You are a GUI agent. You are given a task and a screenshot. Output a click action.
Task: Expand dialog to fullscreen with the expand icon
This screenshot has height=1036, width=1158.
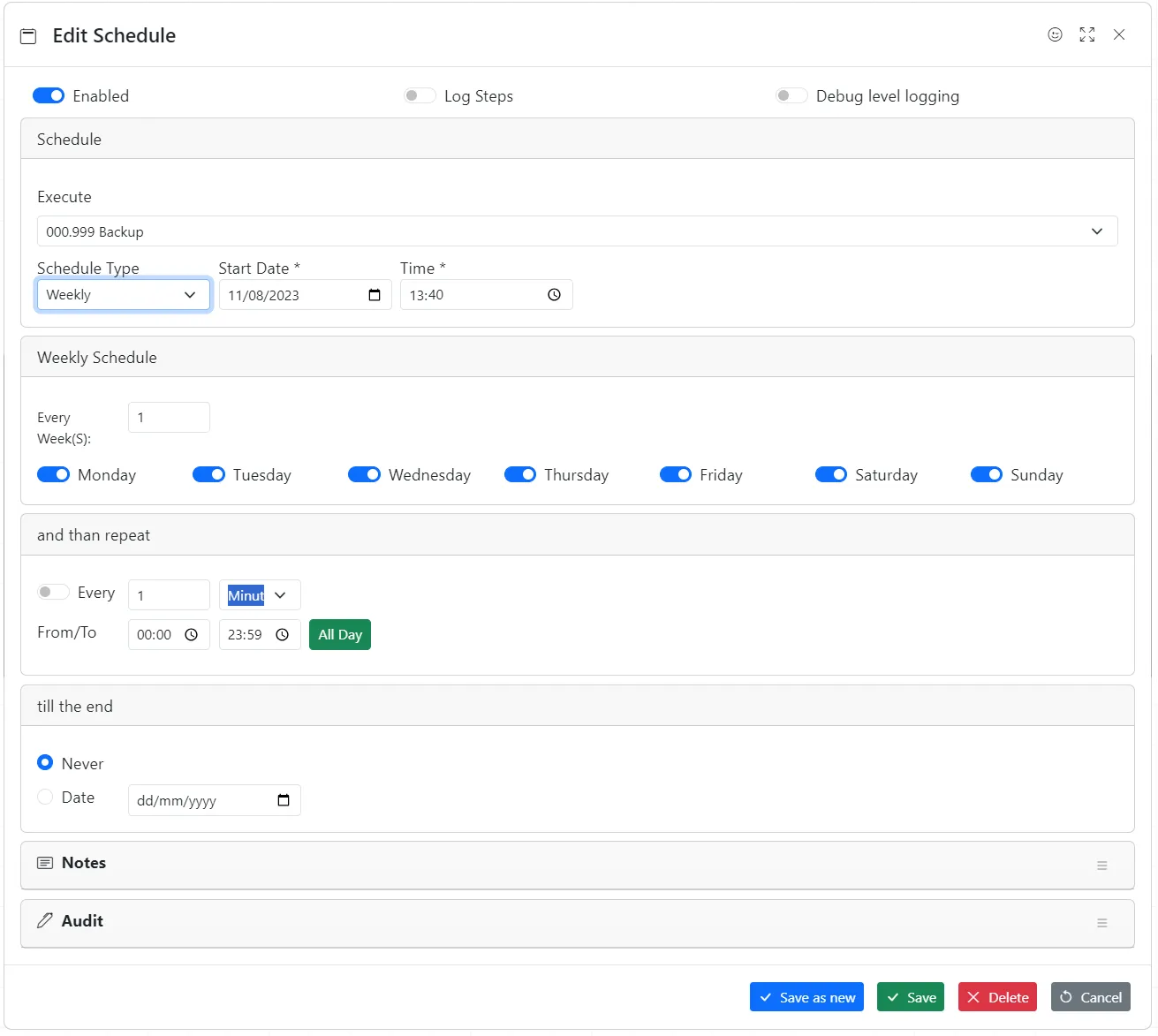point(1086,34)
